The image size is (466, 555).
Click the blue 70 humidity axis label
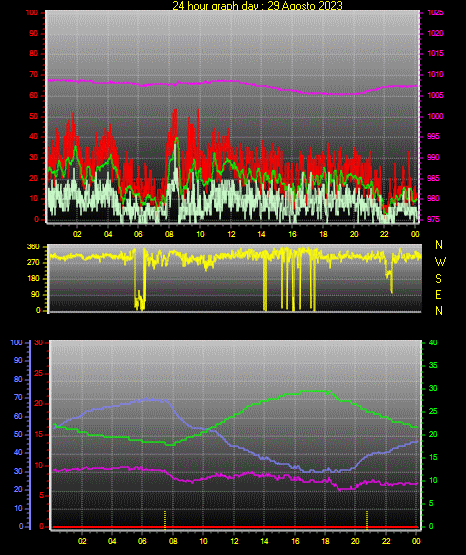[18, 397]
